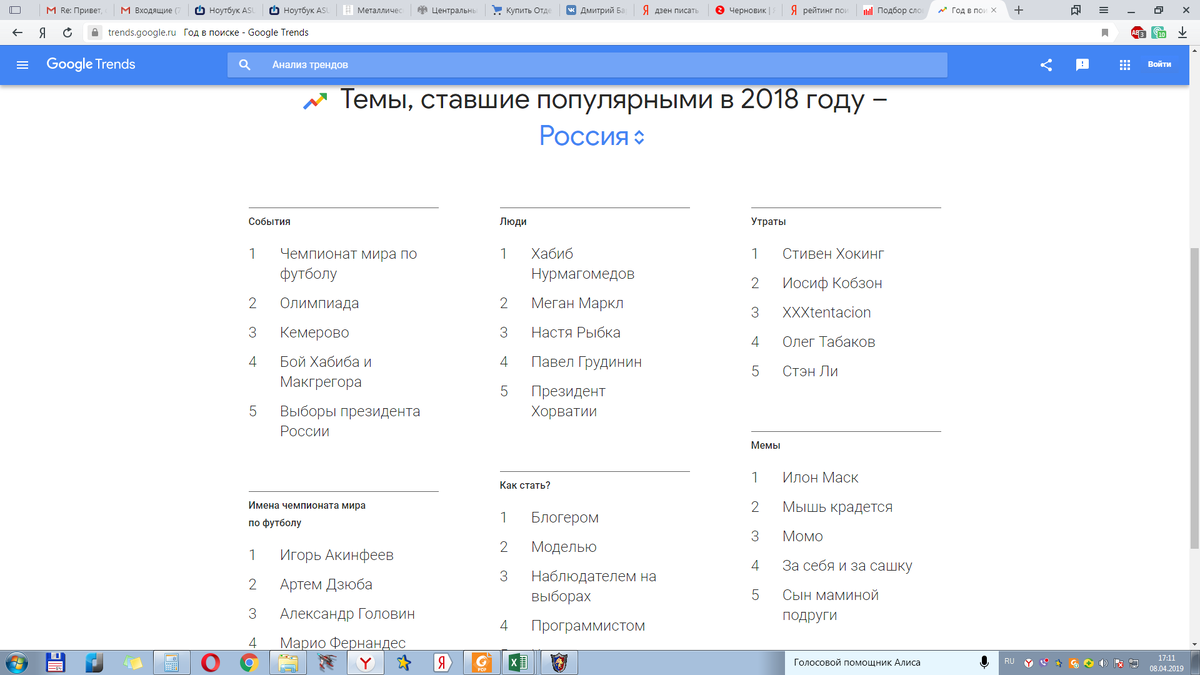This screenshot has width=1200, height=675.
Task: Open the Google apps grid
Action: (x=1124, y=65)
